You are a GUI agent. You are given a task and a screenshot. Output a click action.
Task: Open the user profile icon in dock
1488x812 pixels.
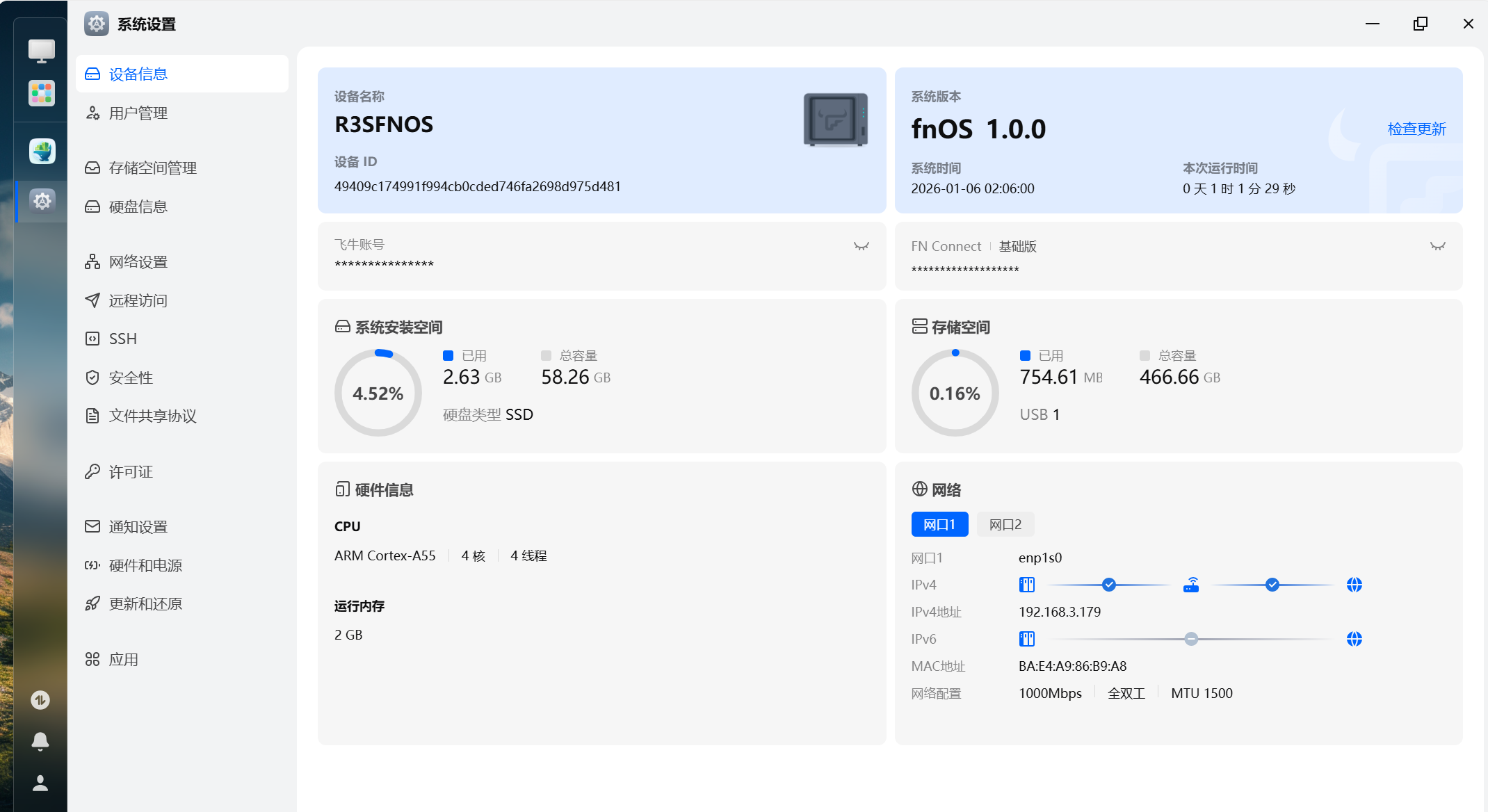[40, 783]
